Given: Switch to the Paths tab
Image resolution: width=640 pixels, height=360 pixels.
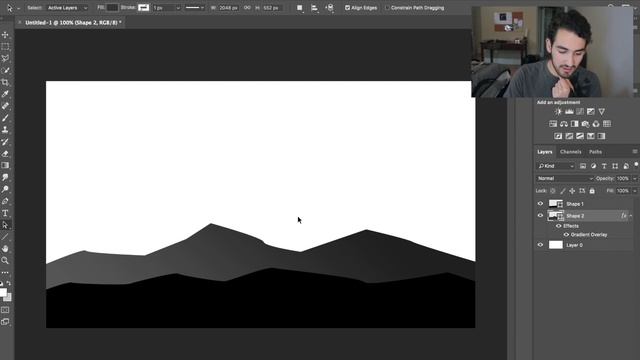Looking at the screenshot, I should [596, 152].
